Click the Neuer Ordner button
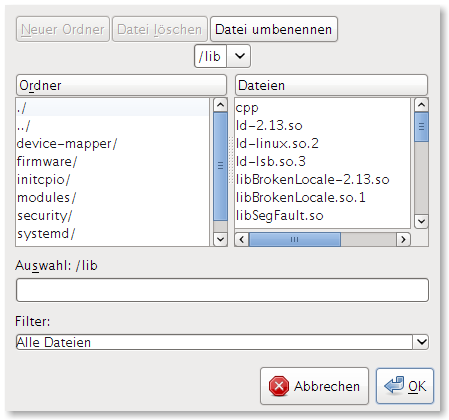The image size is (449, 420). (x=63, y=29)
